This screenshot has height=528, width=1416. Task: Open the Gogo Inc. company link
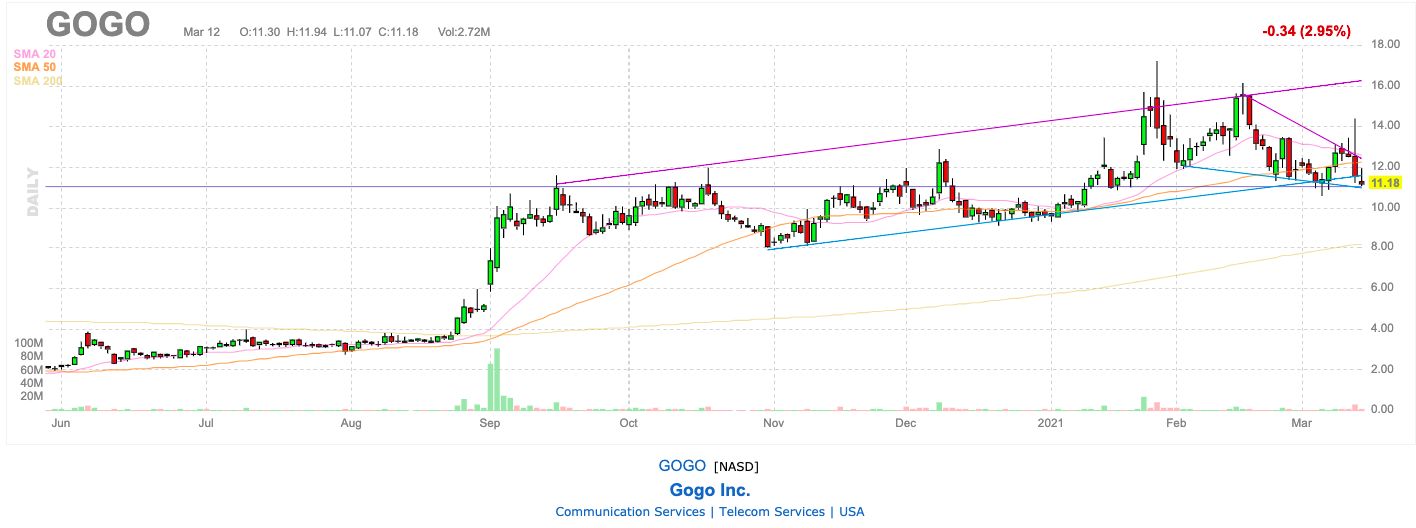coord(710,490)
